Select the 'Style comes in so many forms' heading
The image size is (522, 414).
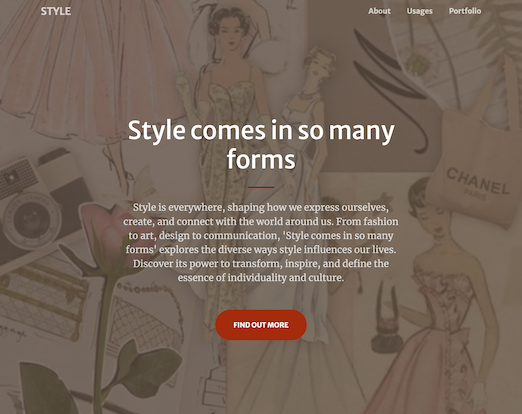tap(261, 145)
